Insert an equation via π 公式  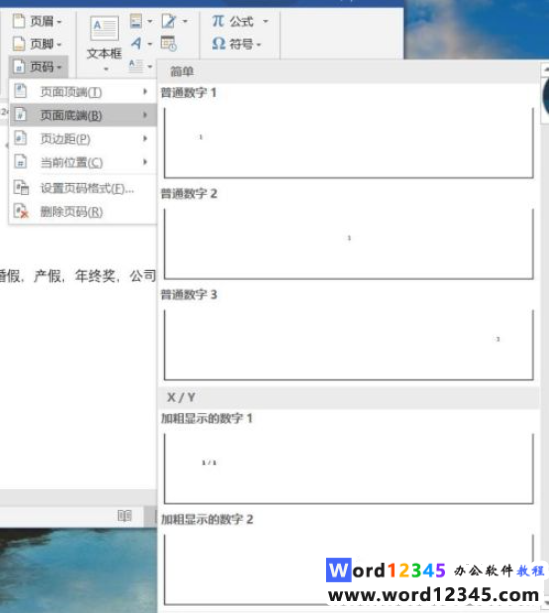233,21
